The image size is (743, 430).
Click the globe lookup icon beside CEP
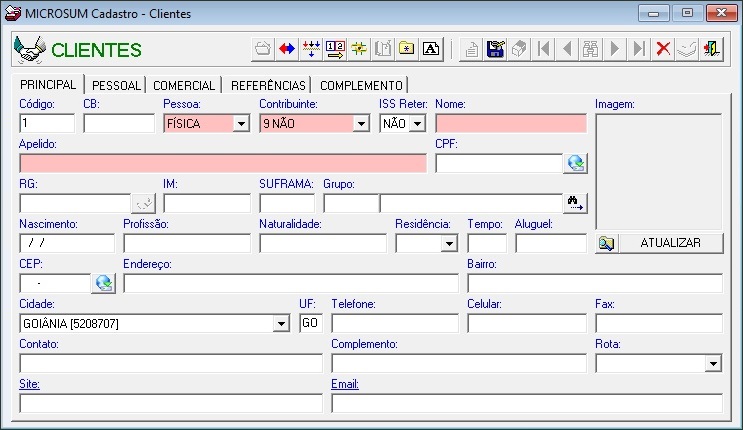click(104, 283)
